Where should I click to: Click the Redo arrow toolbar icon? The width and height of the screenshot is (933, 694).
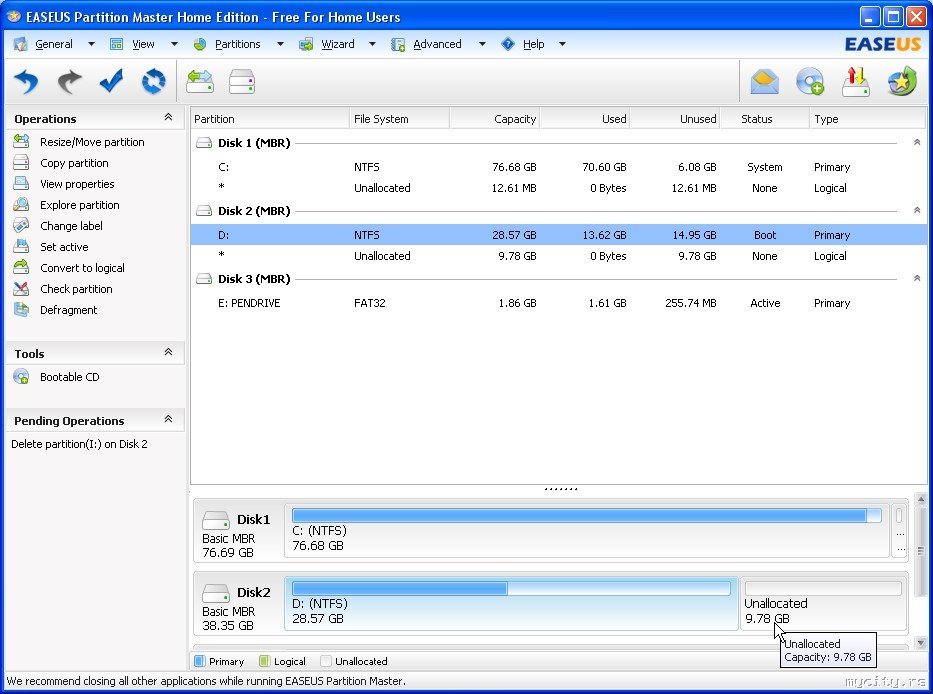click(69, 81)
